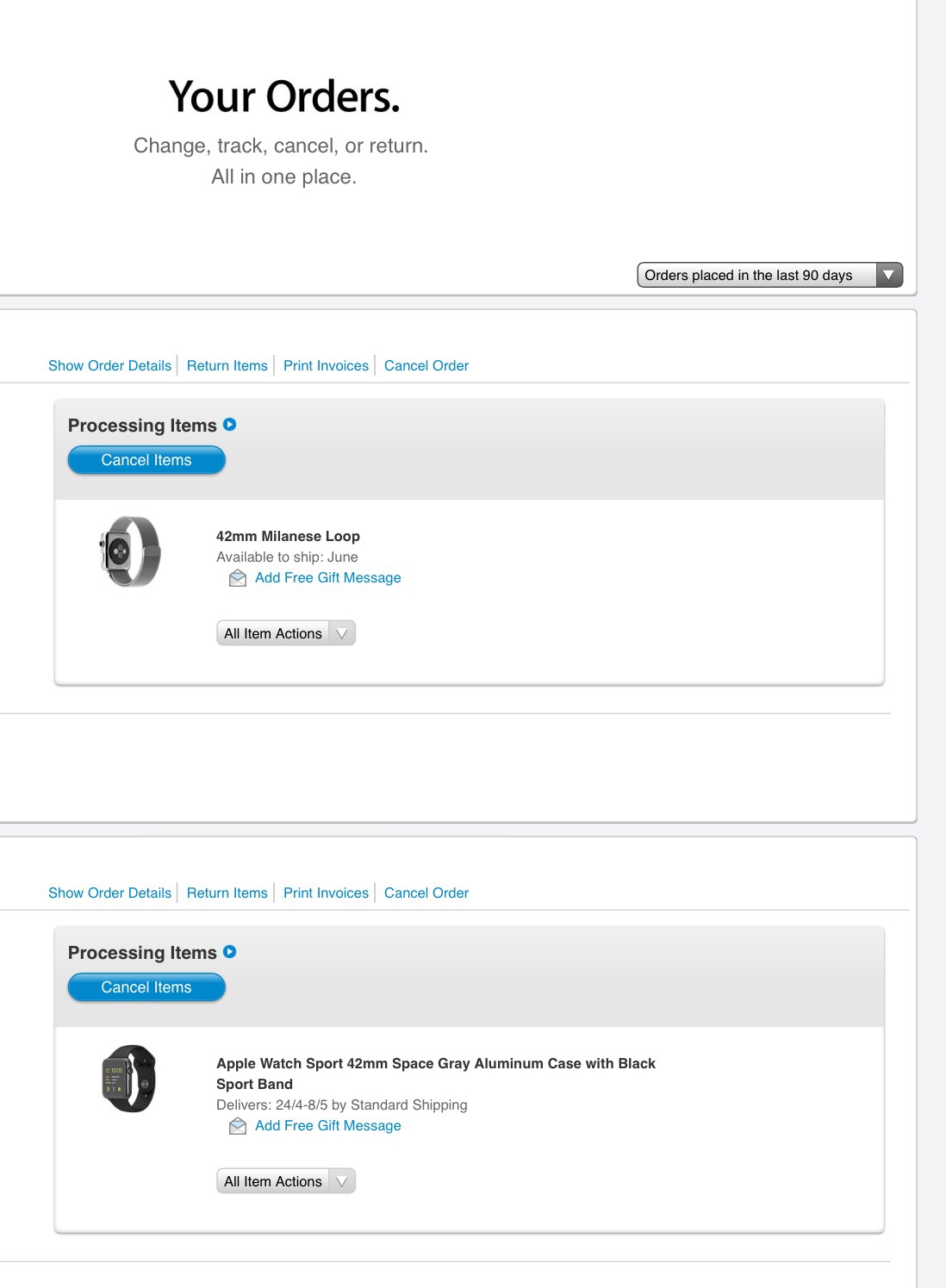
Task: Cancel Order link for the second order
Action: (426, 893)
